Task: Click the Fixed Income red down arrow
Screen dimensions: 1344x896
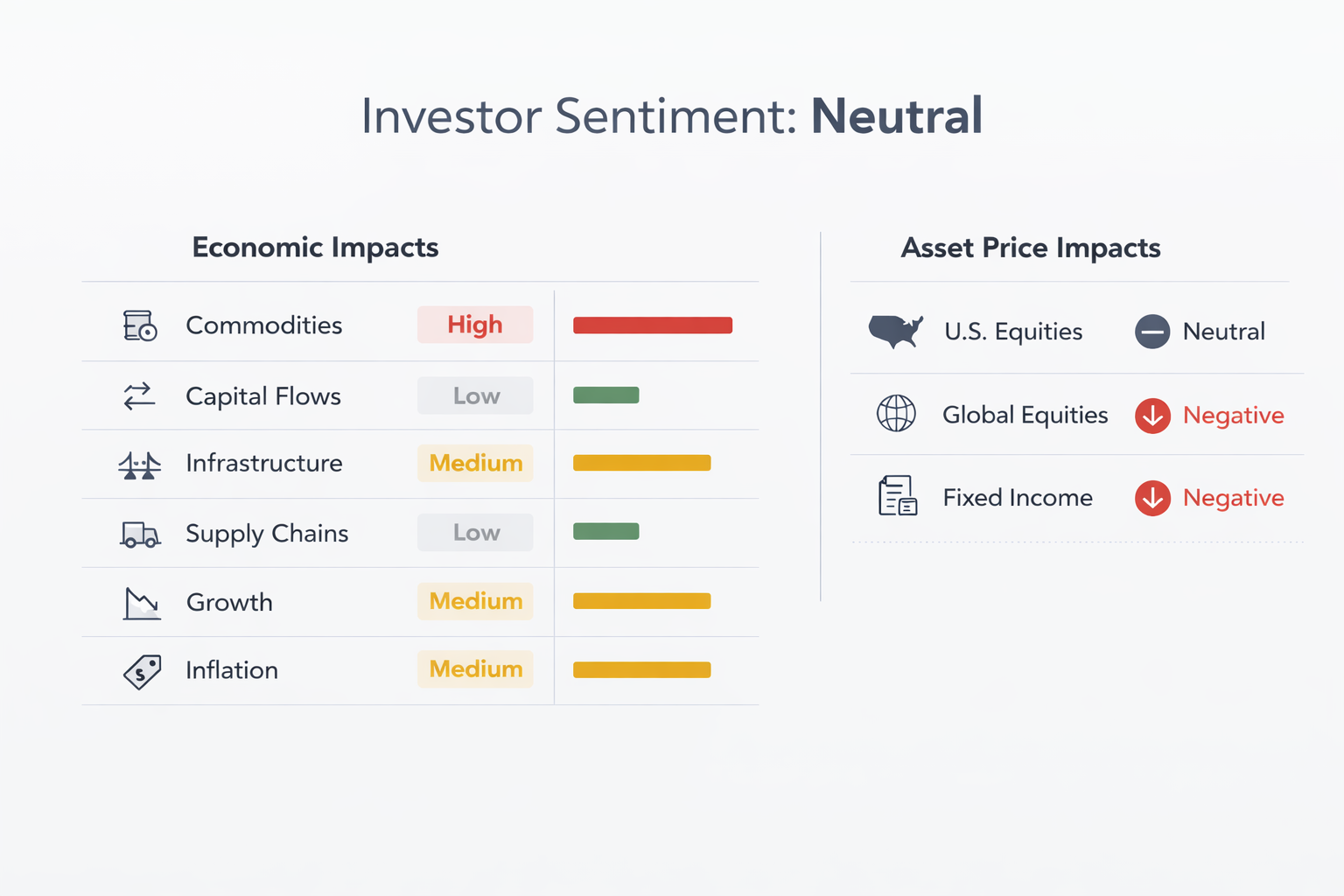Action: coord(1152,498)
